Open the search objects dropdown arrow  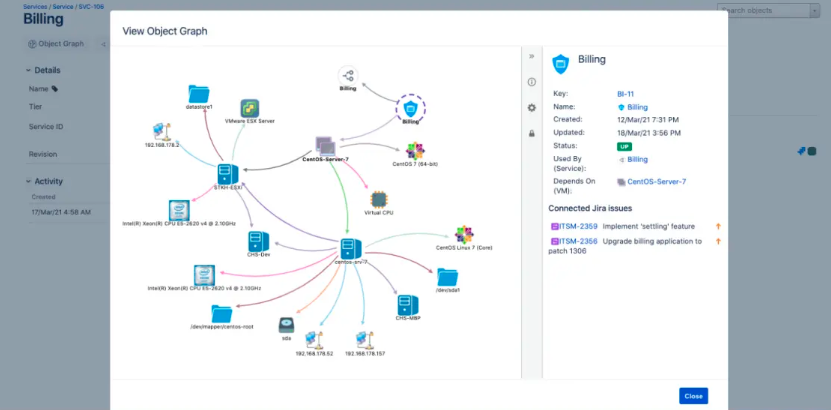point(814,11)
